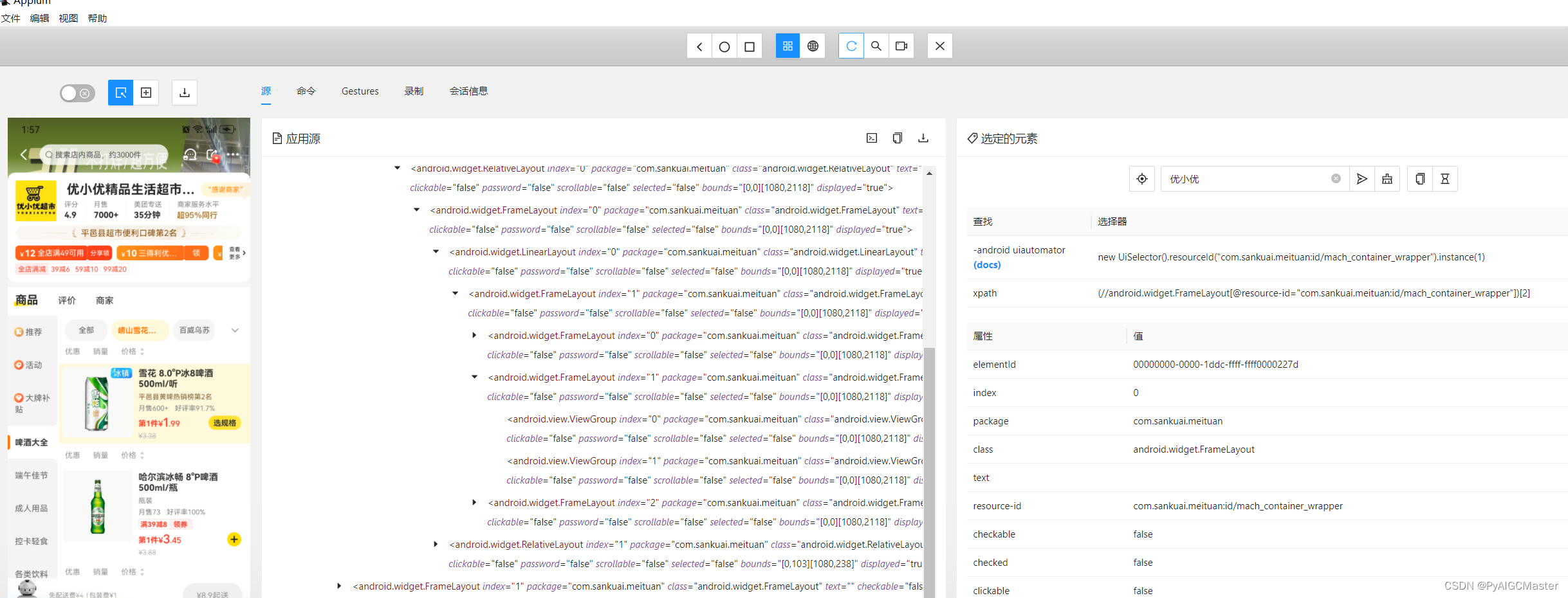The image size is (1568, 598).
Task: Click the xpath selector value
Action: pyautogui.click(x=1314, y=293)
